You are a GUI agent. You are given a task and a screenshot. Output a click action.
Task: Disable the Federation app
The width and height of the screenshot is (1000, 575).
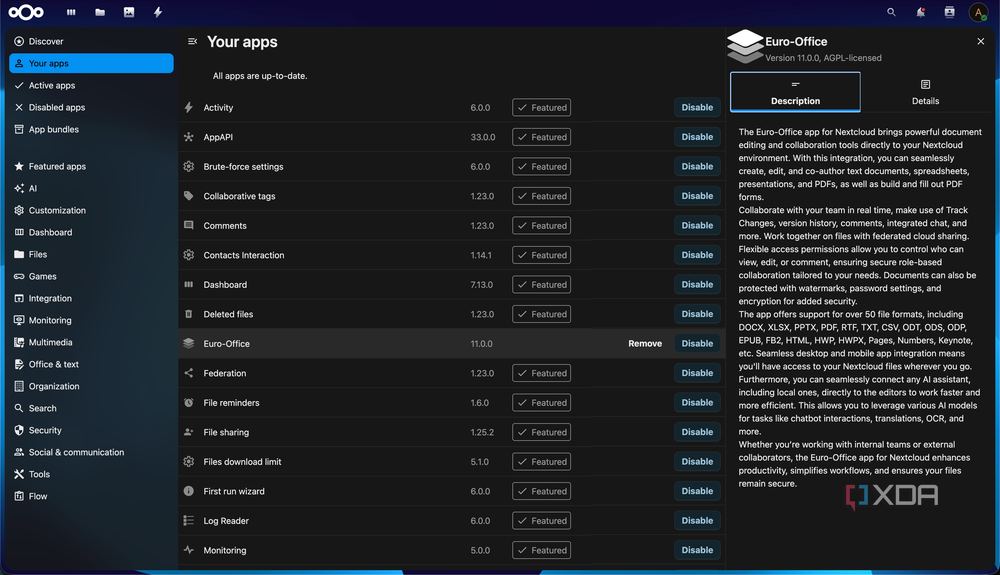pos(697,373)
